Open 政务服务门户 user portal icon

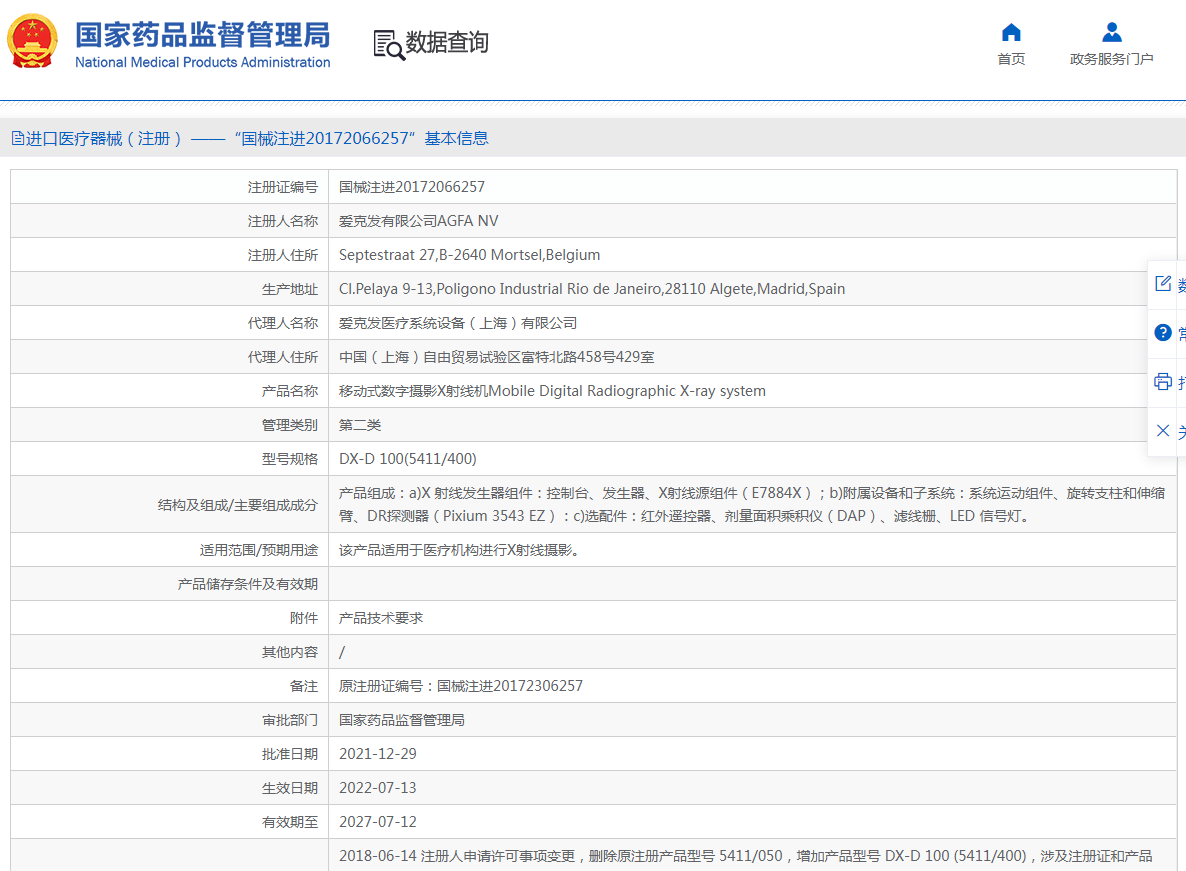1112,33
